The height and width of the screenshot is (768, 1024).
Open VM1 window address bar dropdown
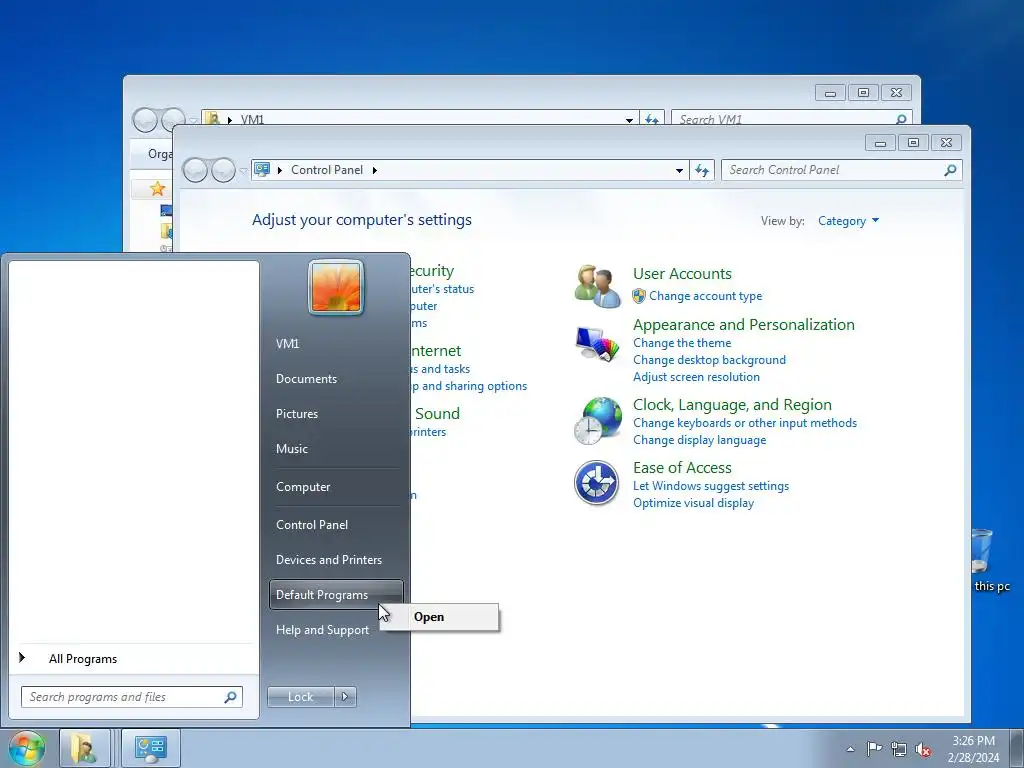[x=629, y=120]
